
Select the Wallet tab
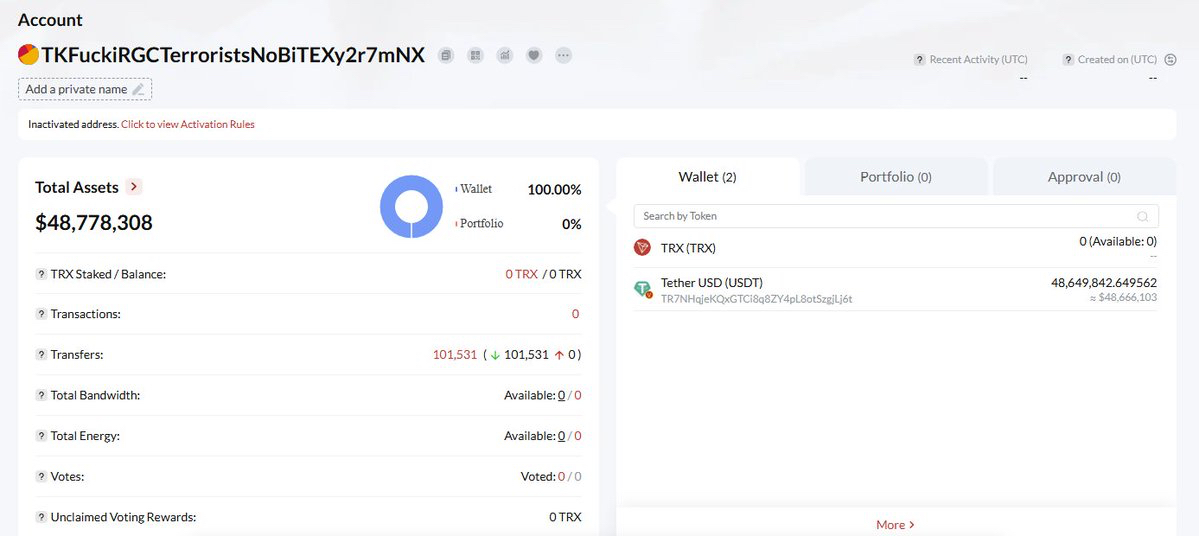(x=707, y=177)
